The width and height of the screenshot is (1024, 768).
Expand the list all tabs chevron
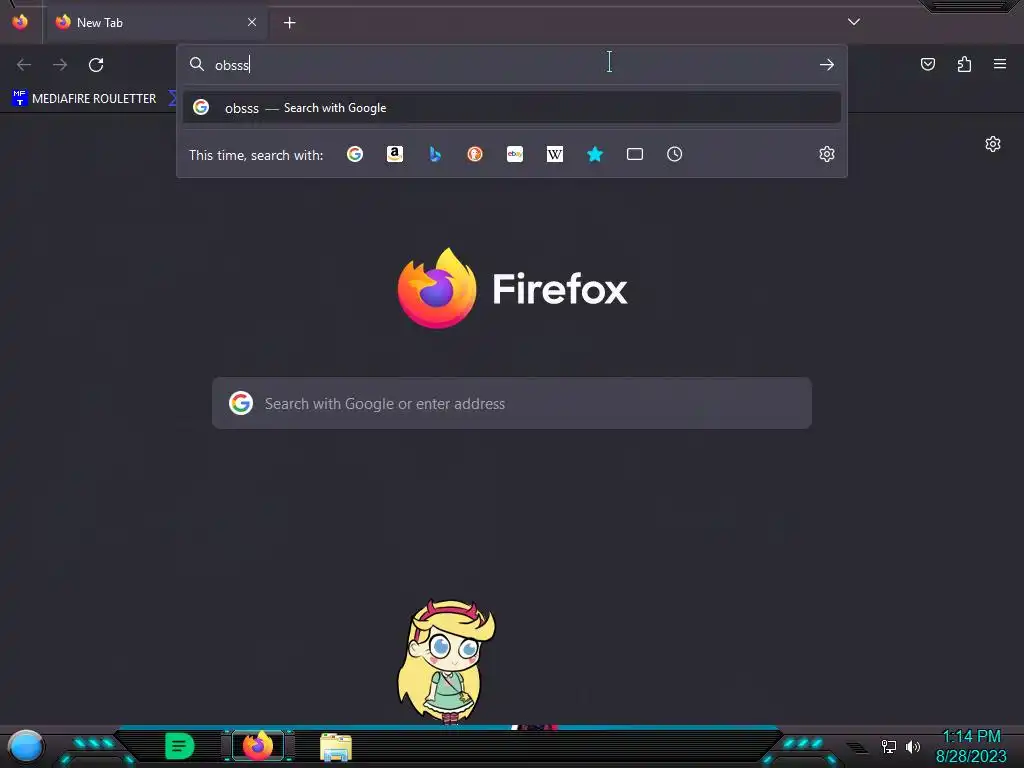854,22
